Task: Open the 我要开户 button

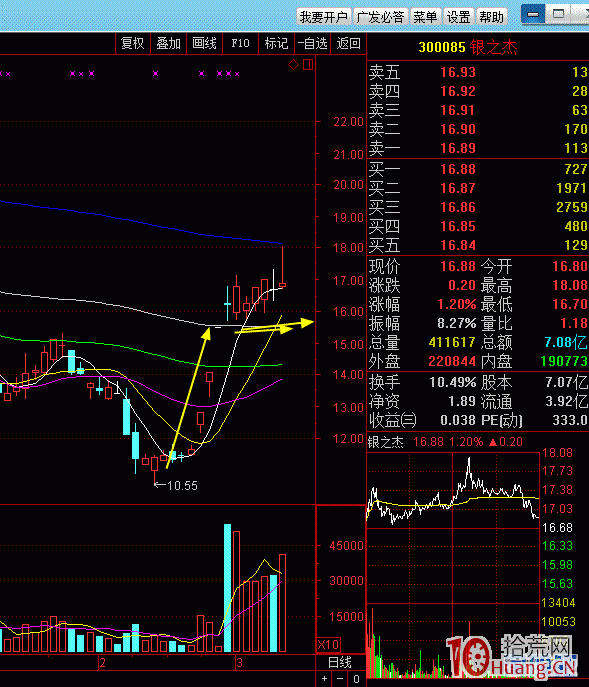Action: point(324,17)
